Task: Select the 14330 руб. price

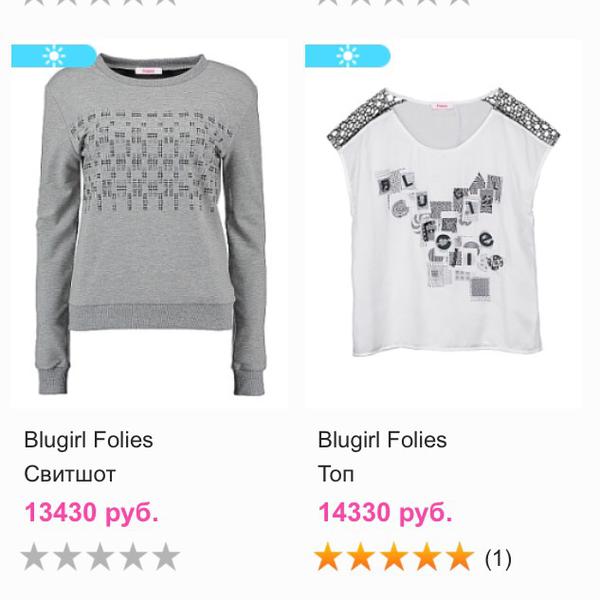Action: click(x=385, y=513)
